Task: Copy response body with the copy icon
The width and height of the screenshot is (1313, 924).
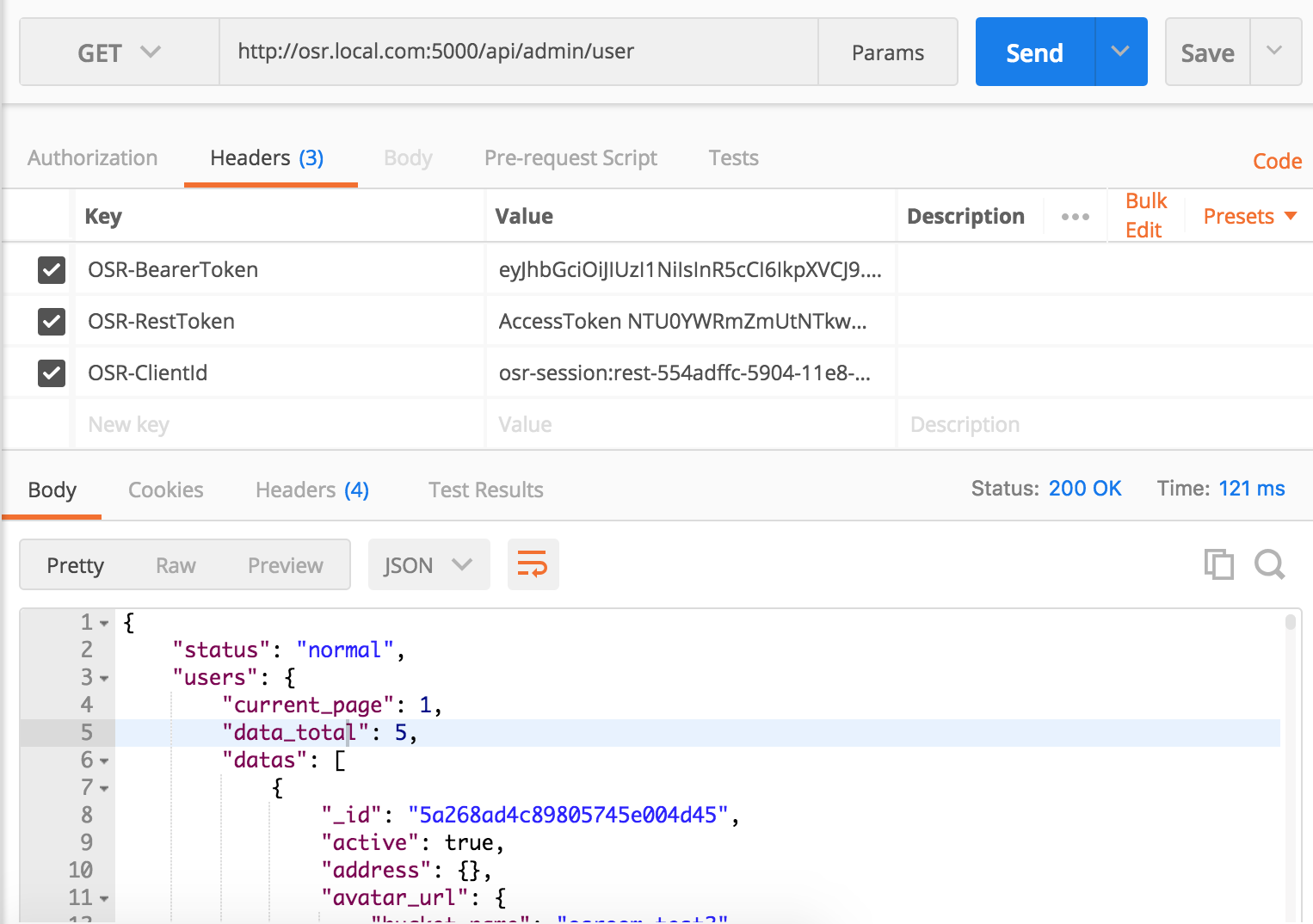Action: tap(1218, 564)
